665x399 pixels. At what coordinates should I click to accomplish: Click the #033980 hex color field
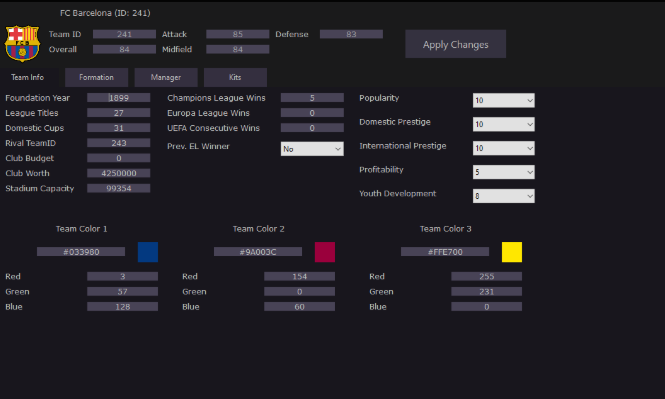(x=81, y=252)
